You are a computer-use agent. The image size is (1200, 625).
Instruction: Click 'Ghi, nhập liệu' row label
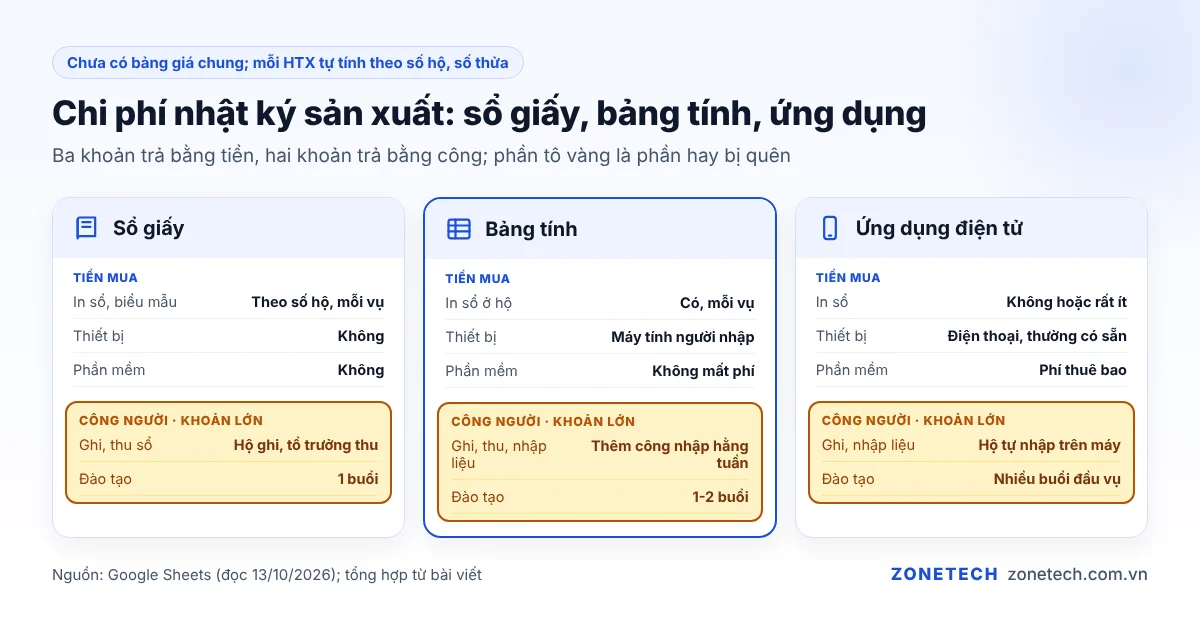[x=868, y=445]
